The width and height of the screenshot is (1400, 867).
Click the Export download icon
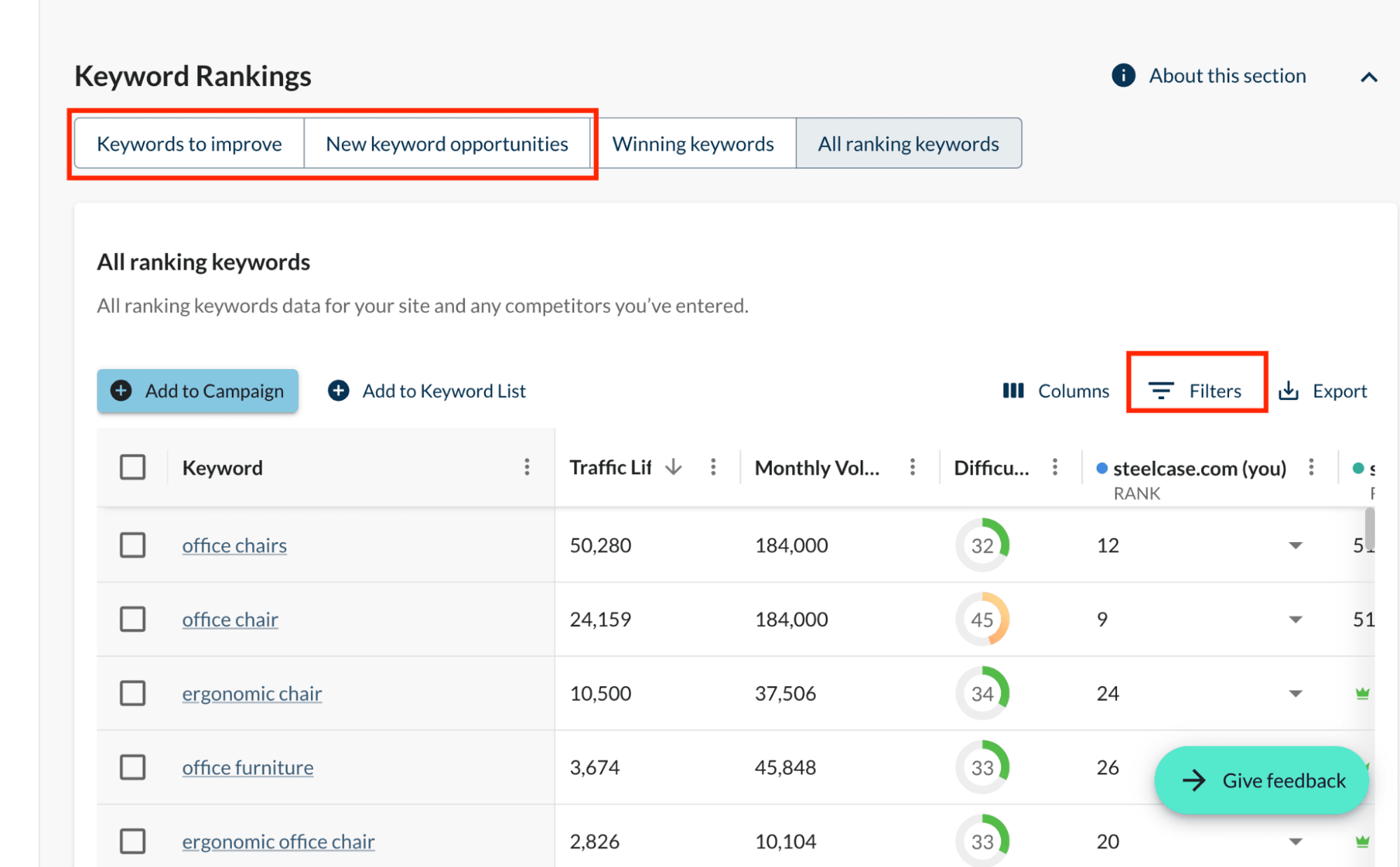(1288, 391)
